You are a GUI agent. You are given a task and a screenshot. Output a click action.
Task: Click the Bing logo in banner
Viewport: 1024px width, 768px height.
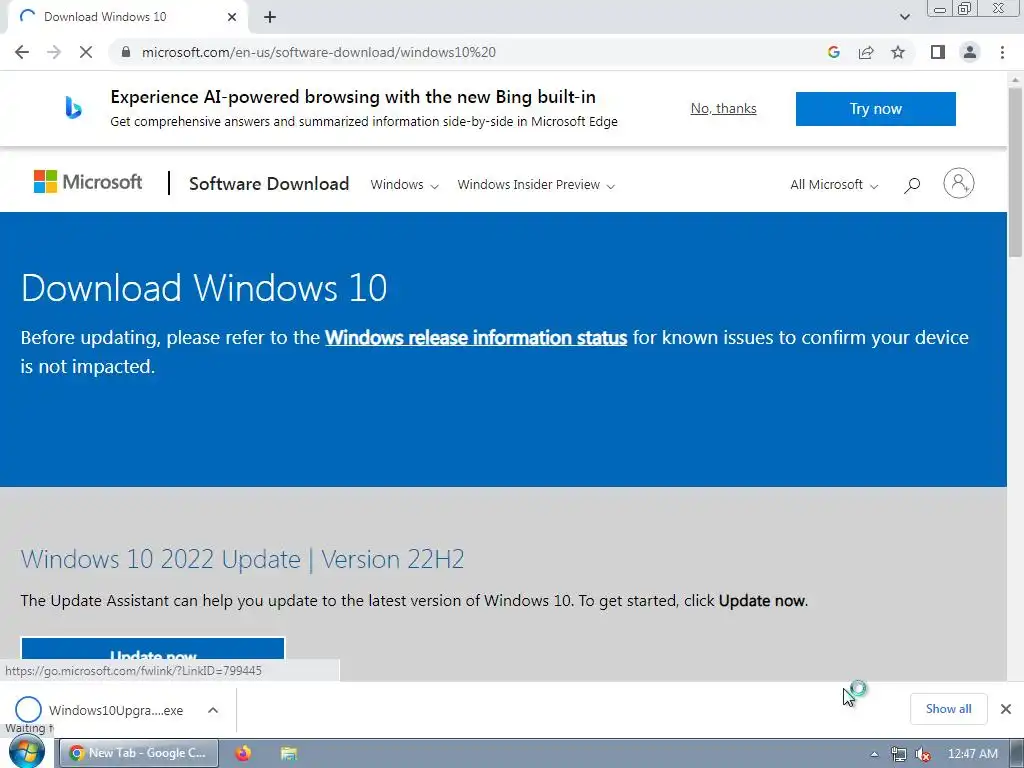click(x=73, y=108)
